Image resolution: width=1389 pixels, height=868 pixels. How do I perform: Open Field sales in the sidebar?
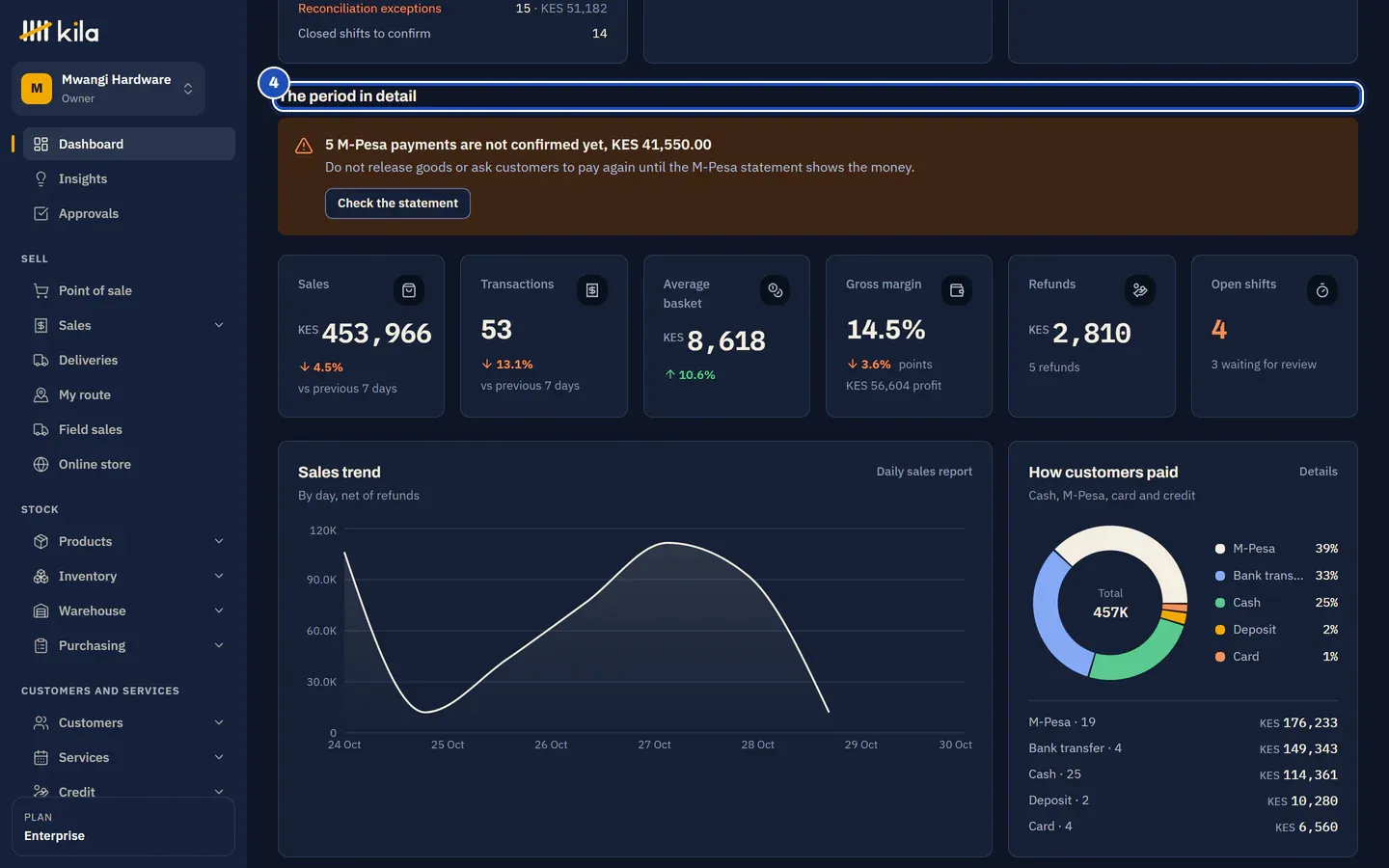click(129, 429)
